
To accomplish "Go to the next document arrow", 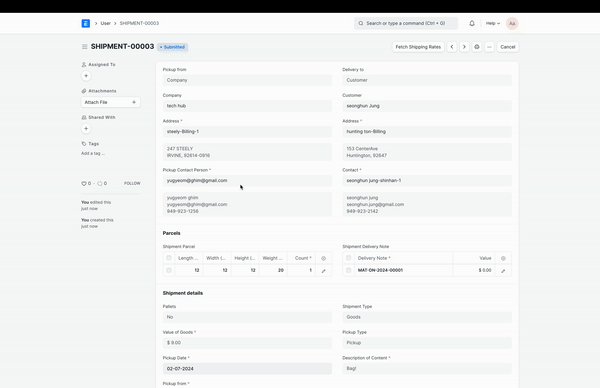I will pos(464,47).
